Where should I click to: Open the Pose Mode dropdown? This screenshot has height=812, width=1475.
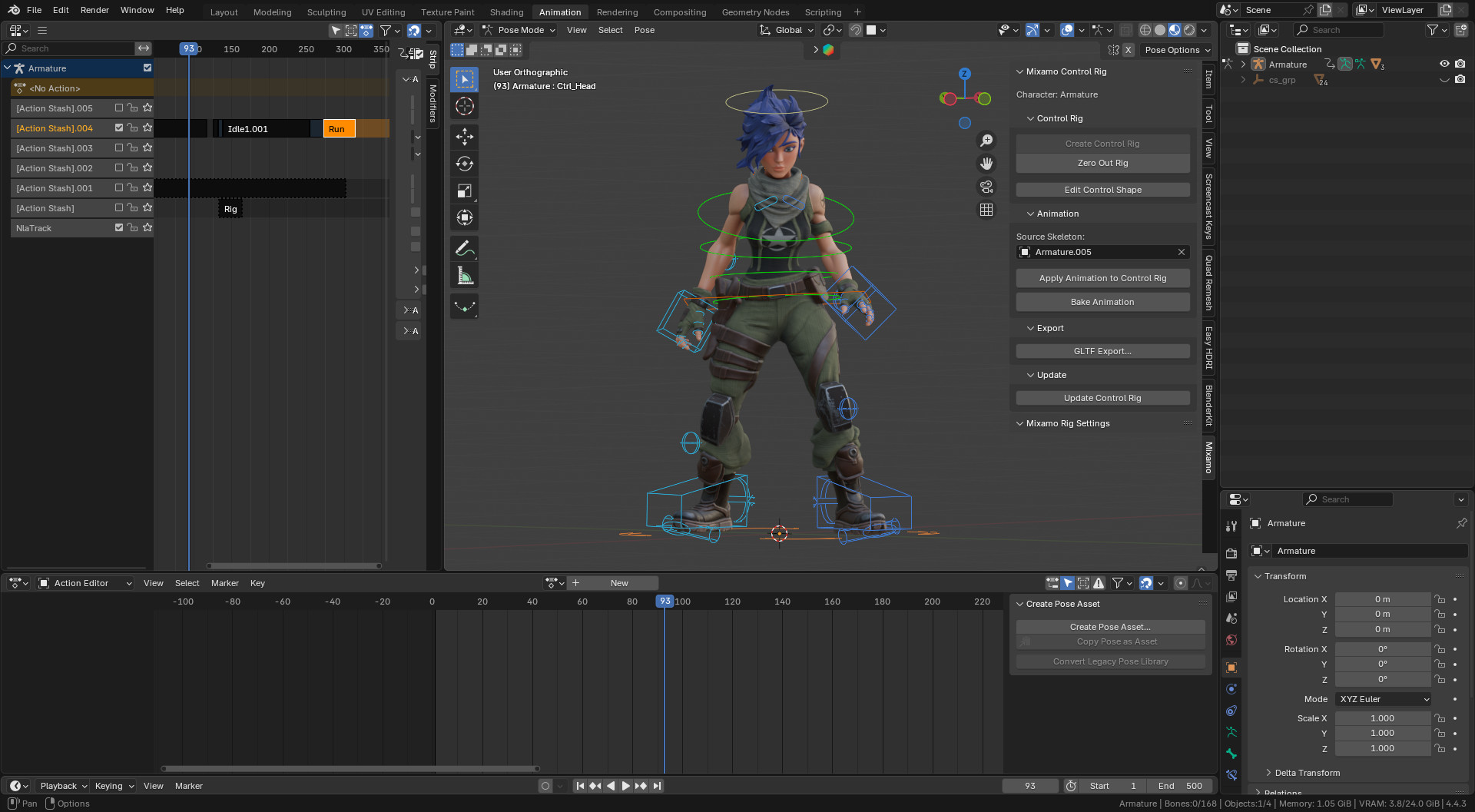pyautogui.click(x=519, y=30)
